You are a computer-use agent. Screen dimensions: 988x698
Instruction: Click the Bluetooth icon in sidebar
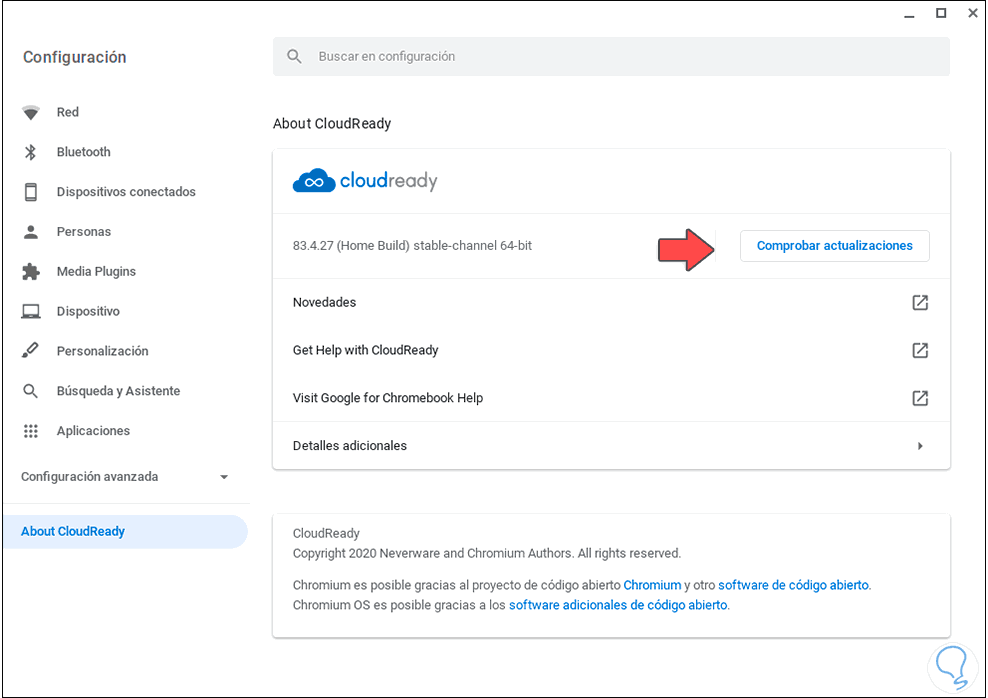(31, 152)
